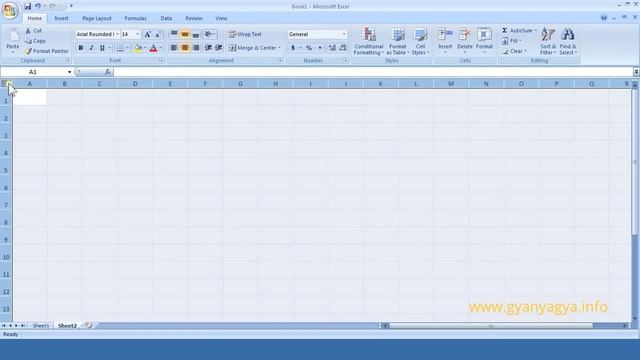This screenshot has height=360, width=640.
Task: Toggle Align Text Right
Action: (x=196, y=48)
